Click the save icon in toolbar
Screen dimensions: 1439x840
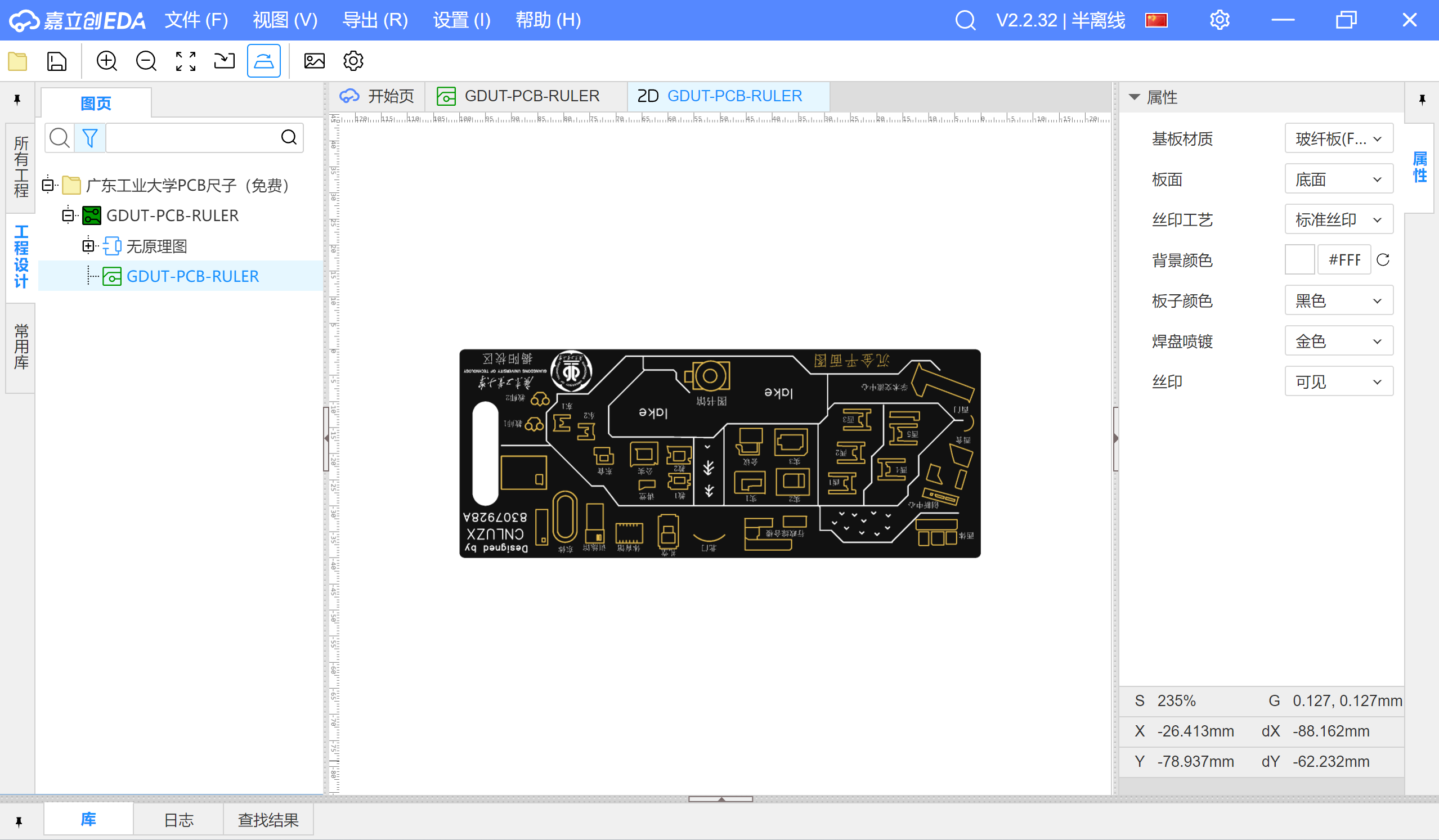(56, 61)
